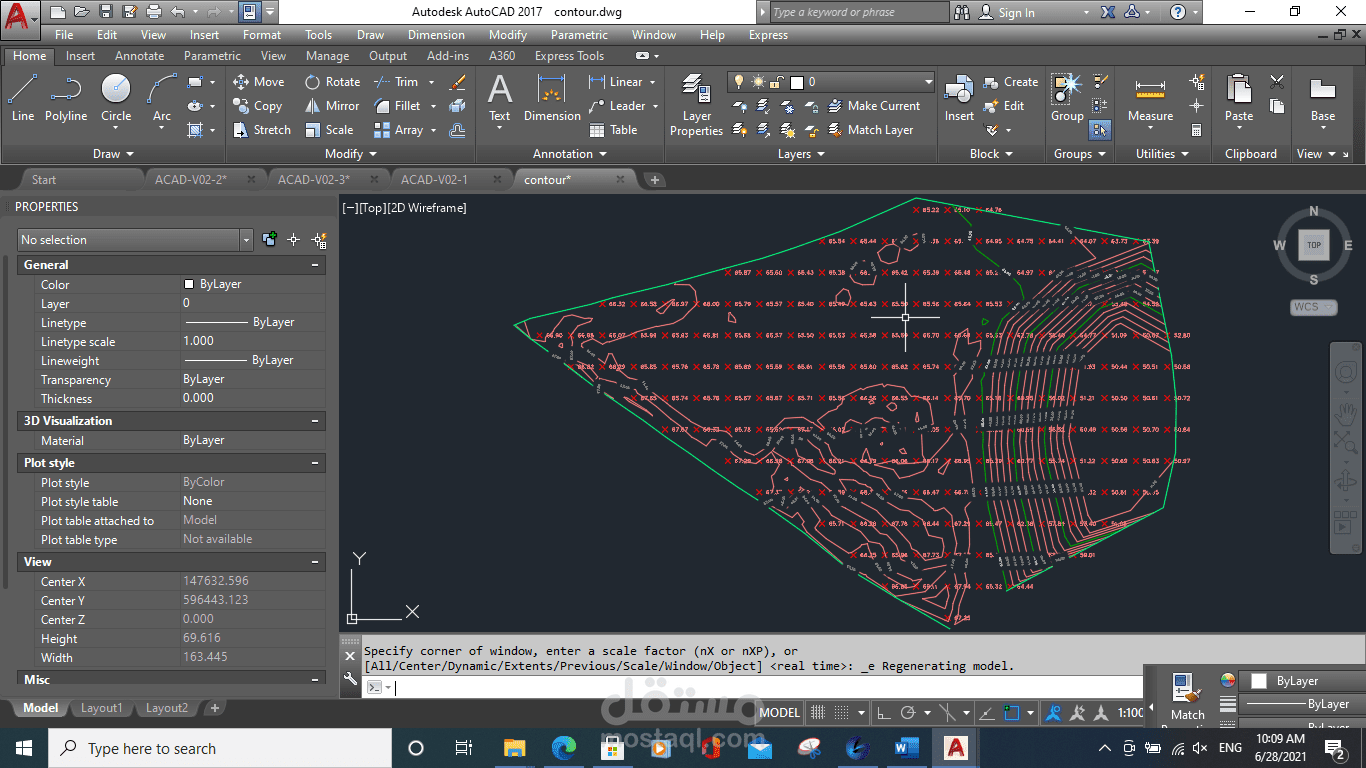
Task: Collapse the General section in Properties
Action: pos(315,265)
